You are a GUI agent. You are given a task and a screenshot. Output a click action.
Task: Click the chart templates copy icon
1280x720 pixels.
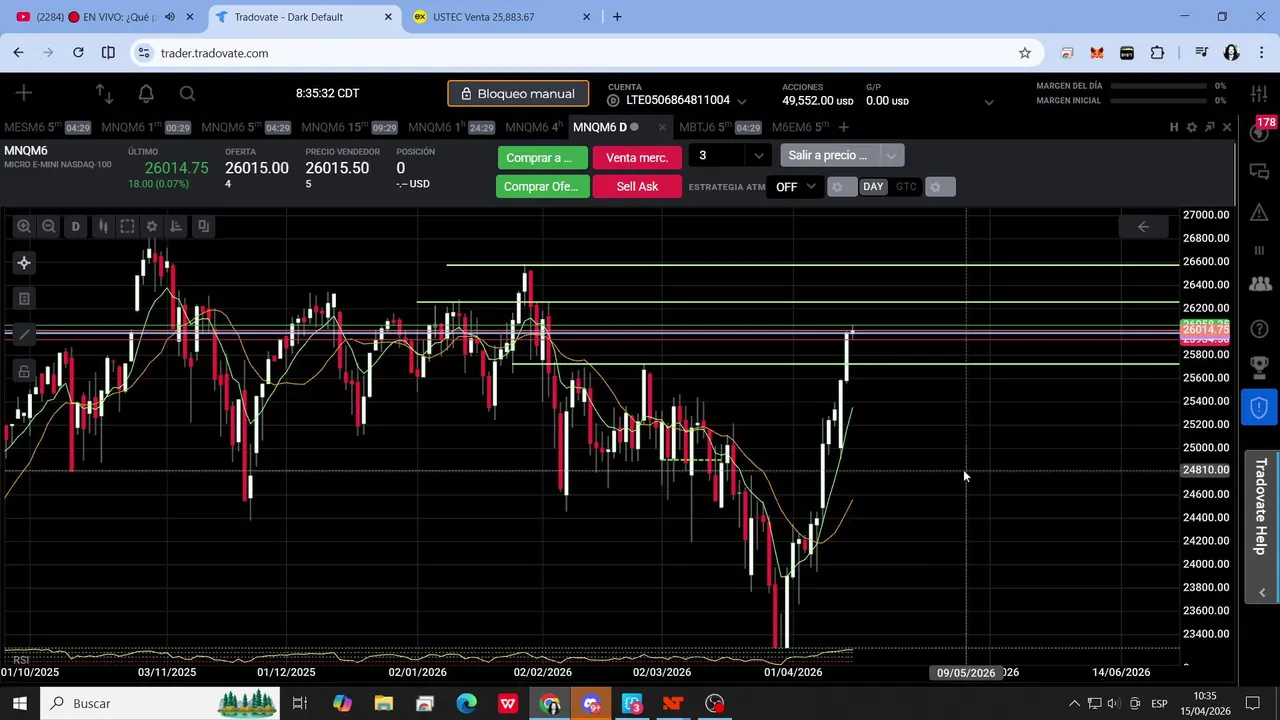tap(203, 226)
